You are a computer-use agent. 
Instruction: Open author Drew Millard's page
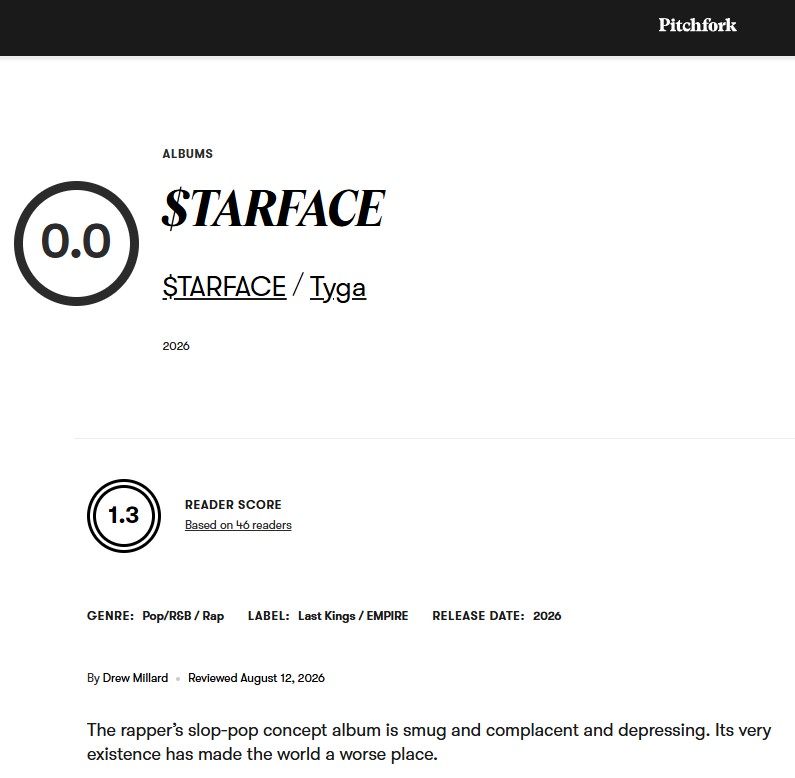click(135, 678)
